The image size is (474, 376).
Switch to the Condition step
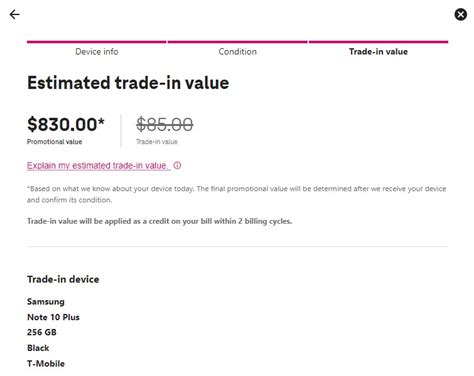pyautogui.click(x=237, y=52)
